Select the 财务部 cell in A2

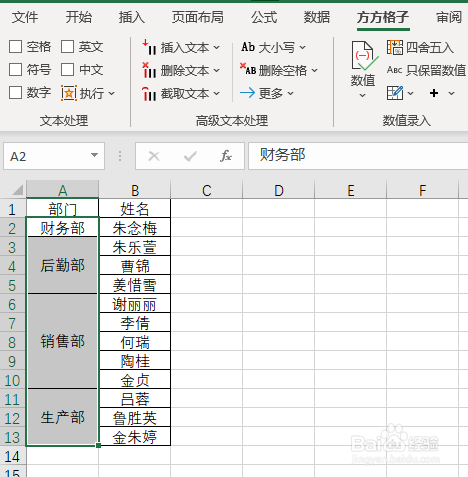coord(63,228)
